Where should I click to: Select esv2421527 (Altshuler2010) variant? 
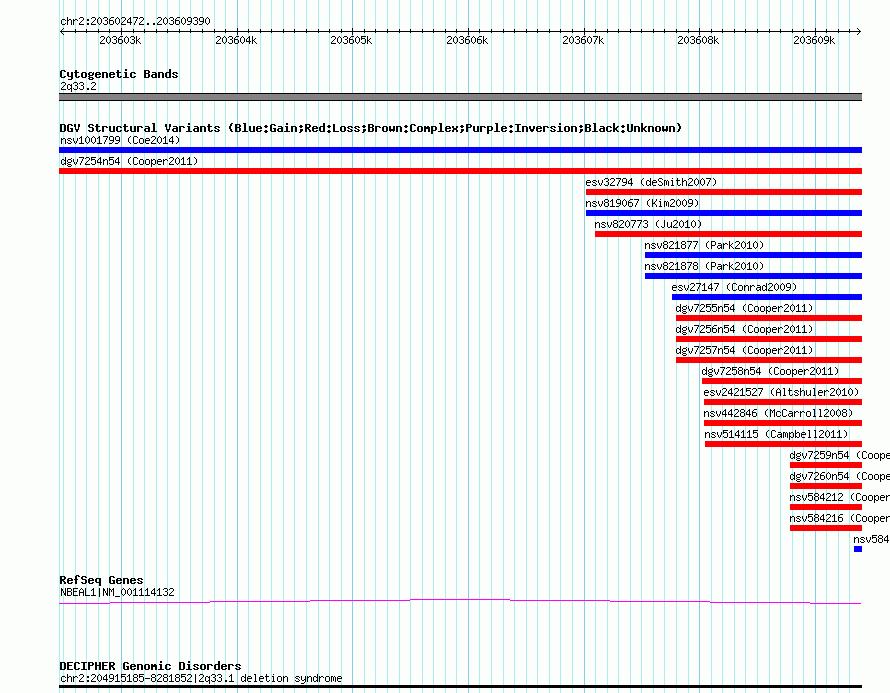coord(781,392)
